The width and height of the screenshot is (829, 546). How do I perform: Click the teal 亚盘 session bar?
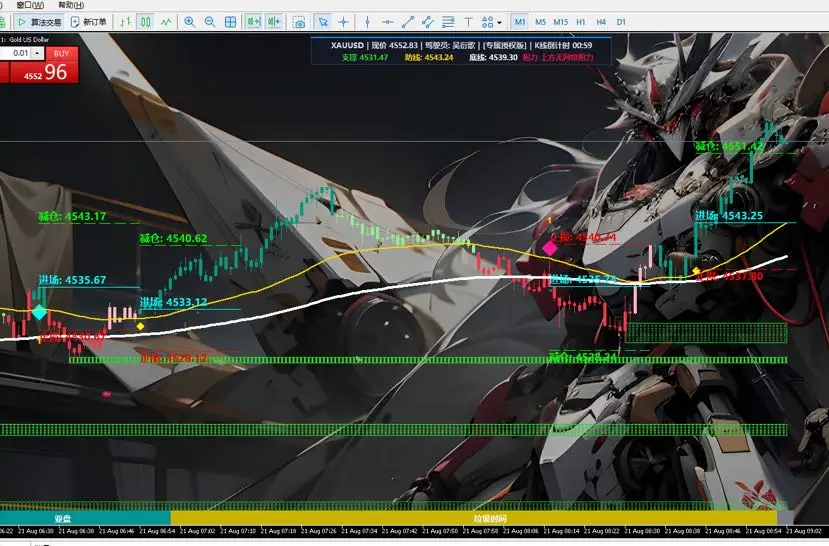tap(85, 519)
